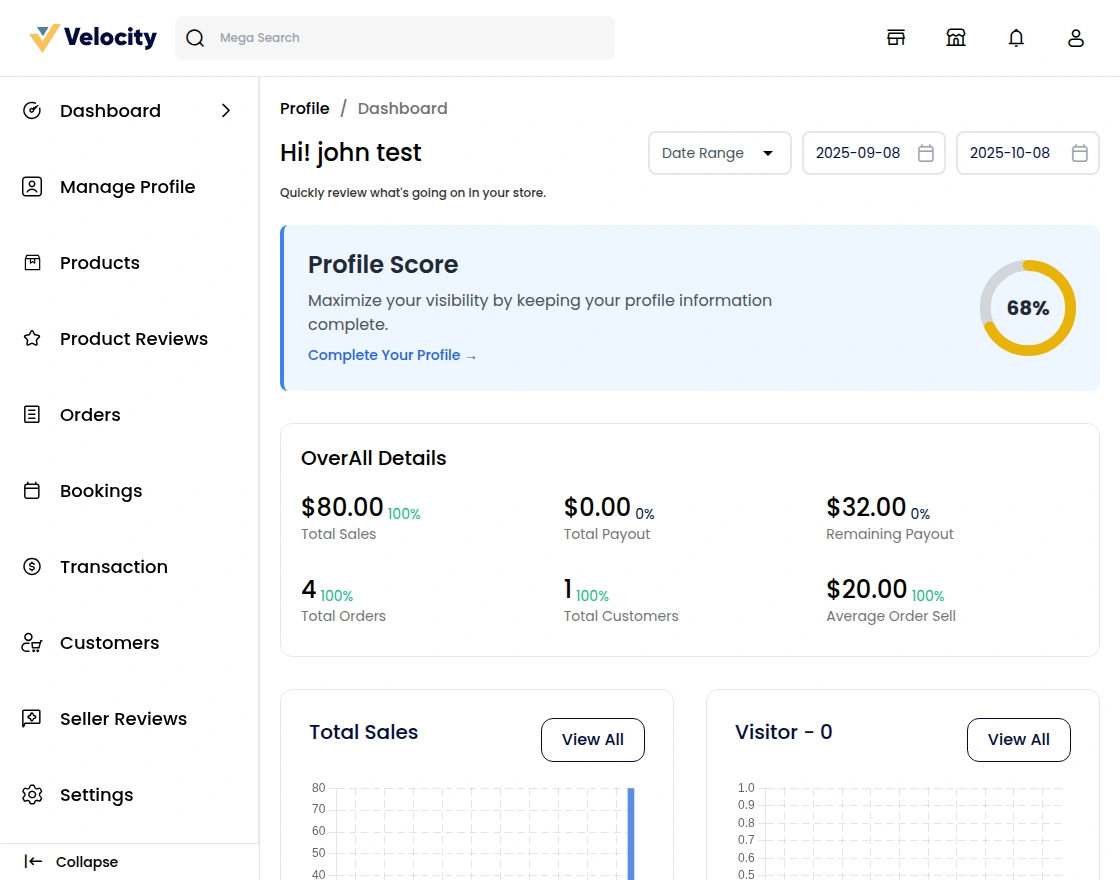Open the user account icon top right
1120x880 pixels.
click(x=1076, y=37)
